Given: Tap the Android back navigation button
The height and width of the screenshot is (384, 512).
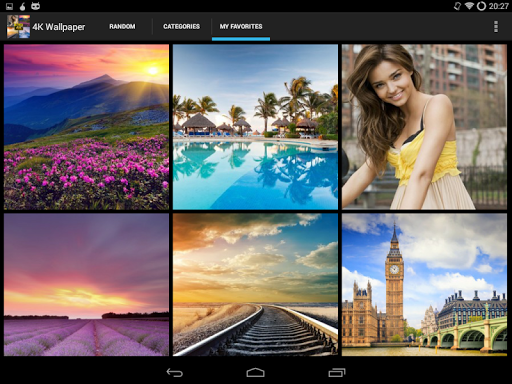Looking at the screenshot, I should (174, 372).
